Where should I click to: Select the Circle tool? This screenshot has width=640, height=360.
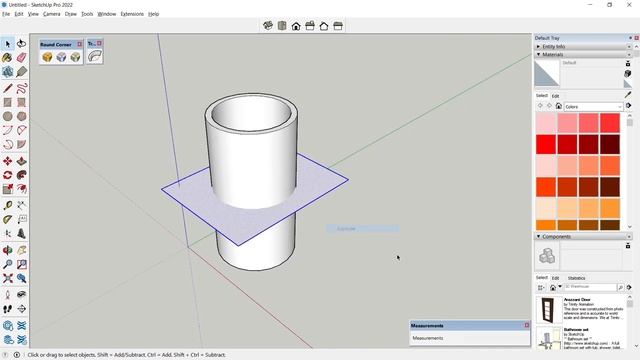(x=8, y=116)
